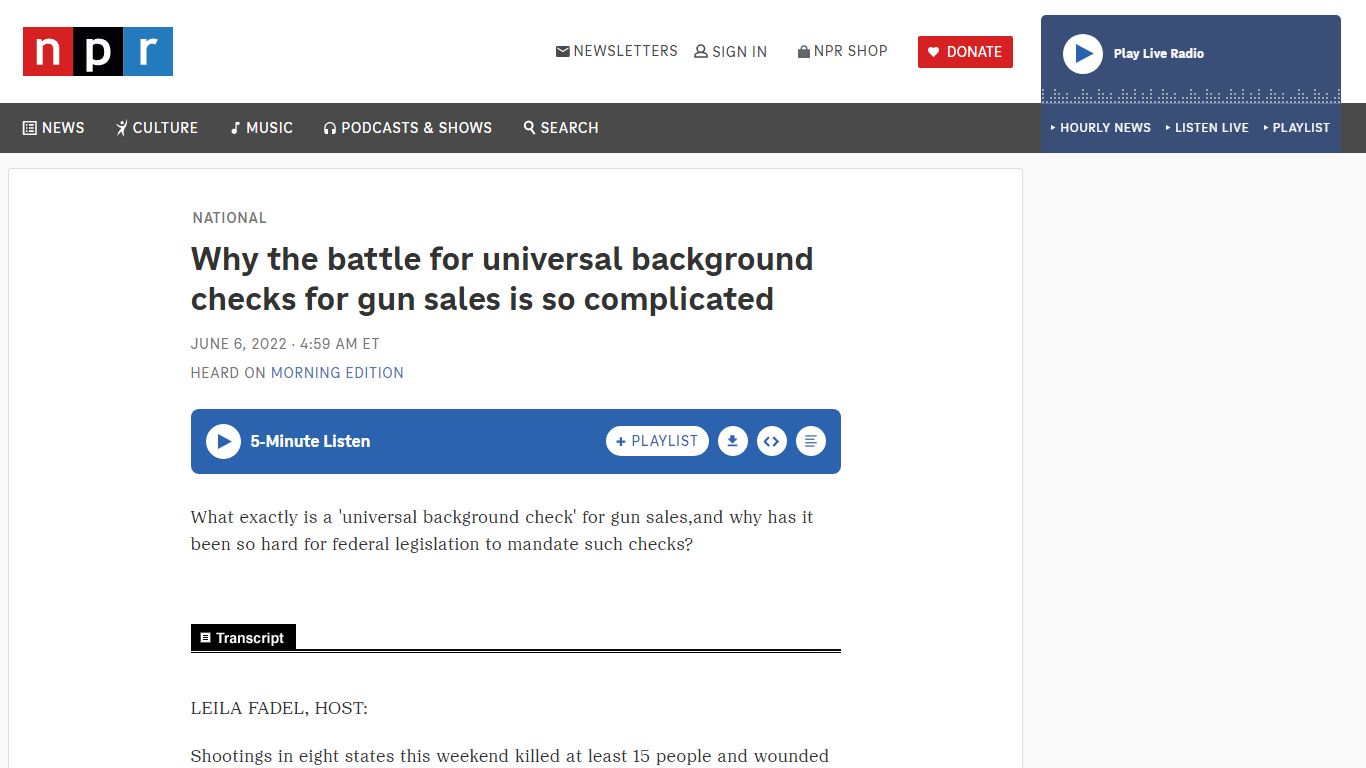Screen dimensions: 1366x768
Task: Click the live radio waveform bar
Action: click(1191, 96)
